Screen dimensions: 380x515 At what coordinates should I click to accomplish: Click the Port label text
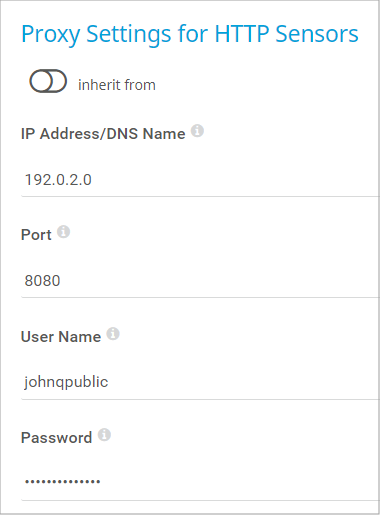pos(36,235)
